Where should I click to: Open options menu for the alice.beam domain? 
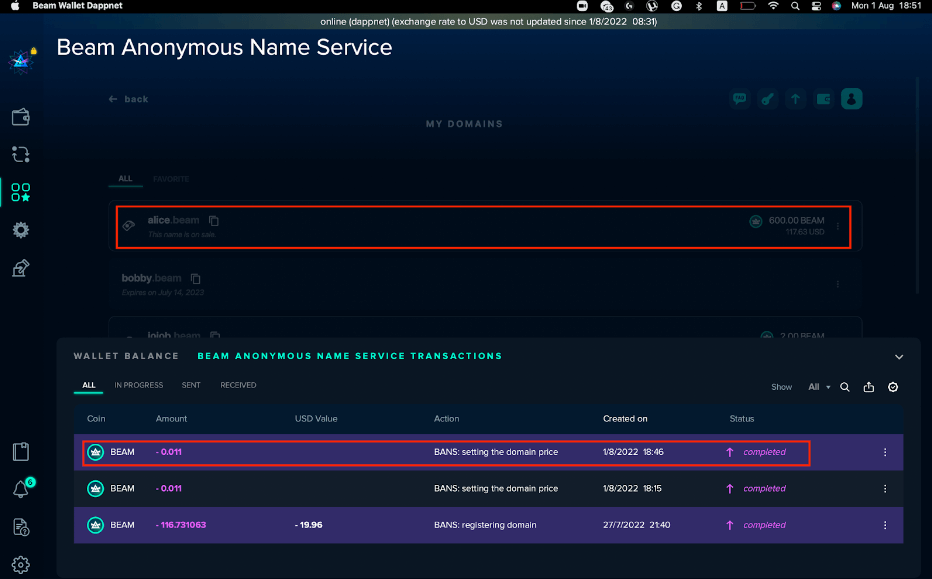click(x=837, y=226)
